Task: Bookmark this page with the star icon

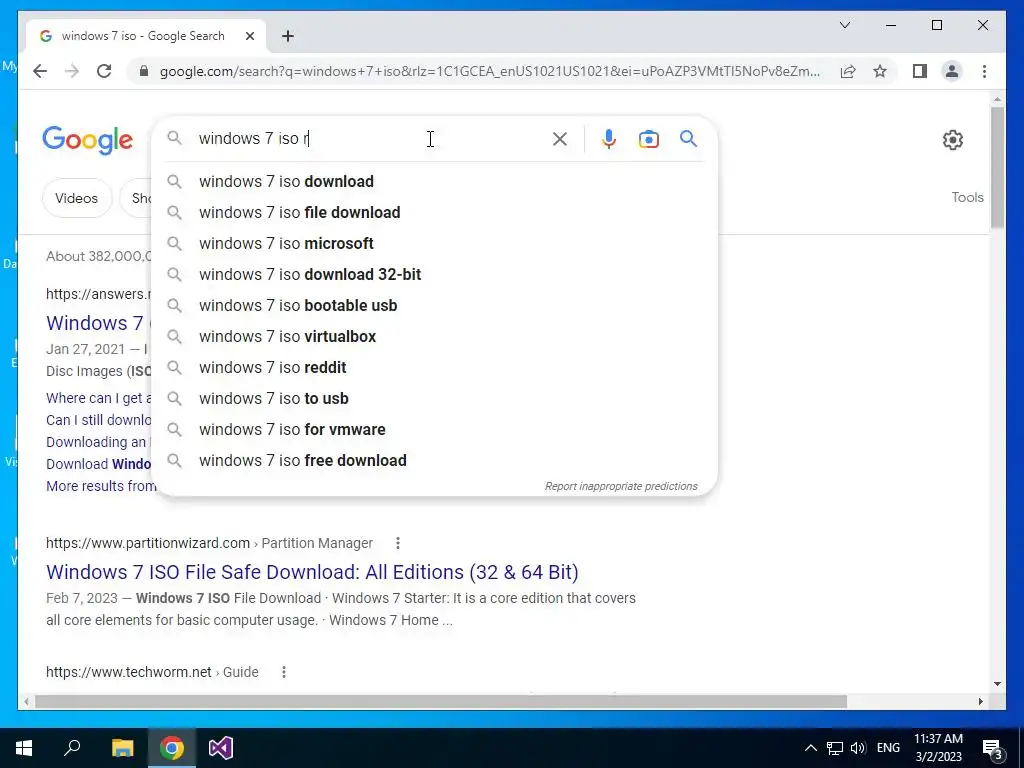Action: pos(880,71)
